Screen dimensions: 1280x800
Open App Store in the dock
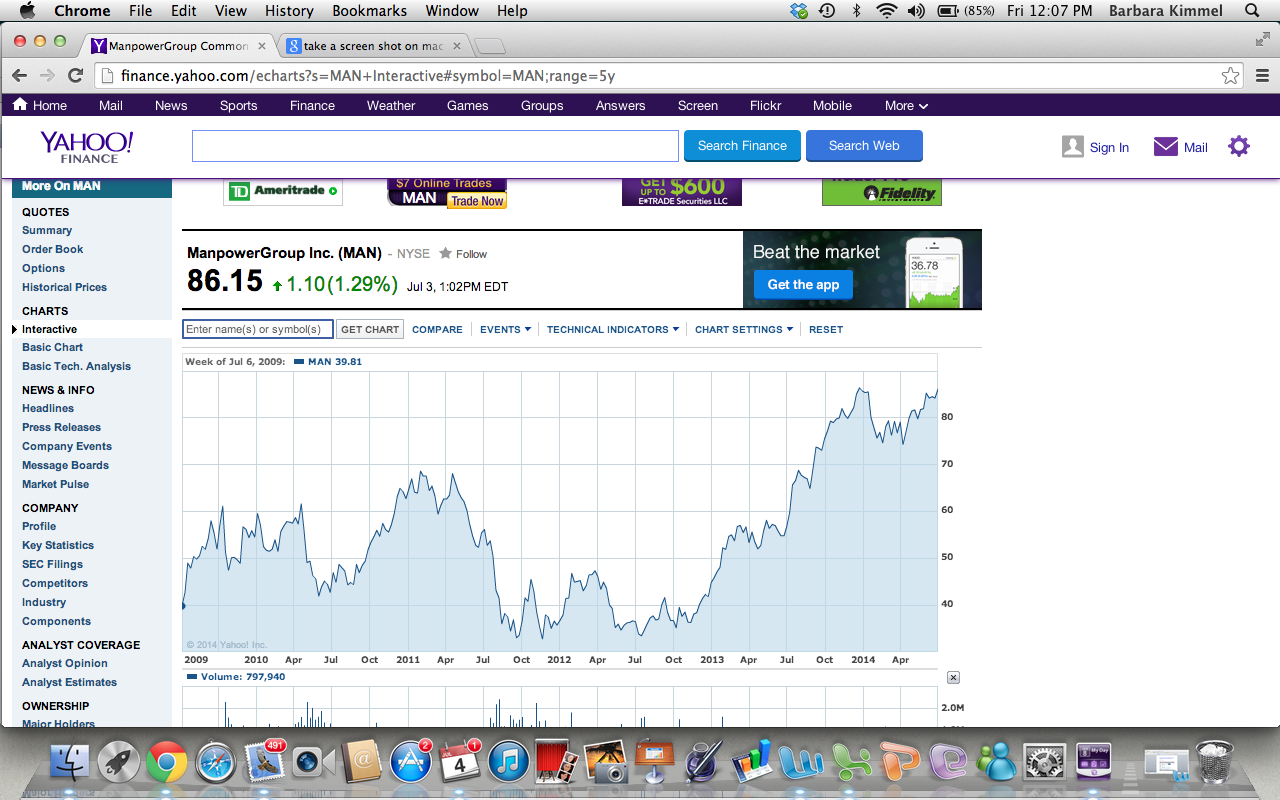point(410,762)
